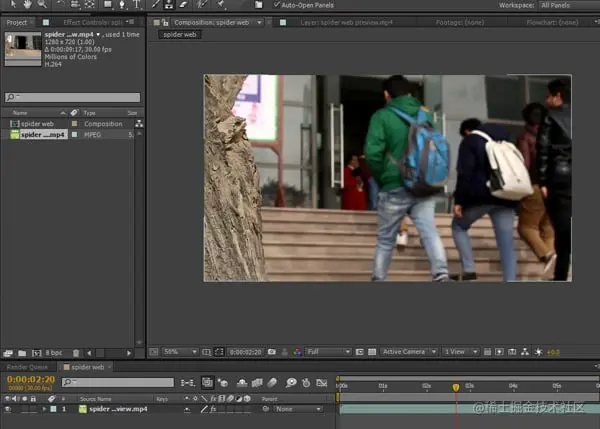Click the Auto-keyframe stopwatch icon in timeline

pos(306,382)
